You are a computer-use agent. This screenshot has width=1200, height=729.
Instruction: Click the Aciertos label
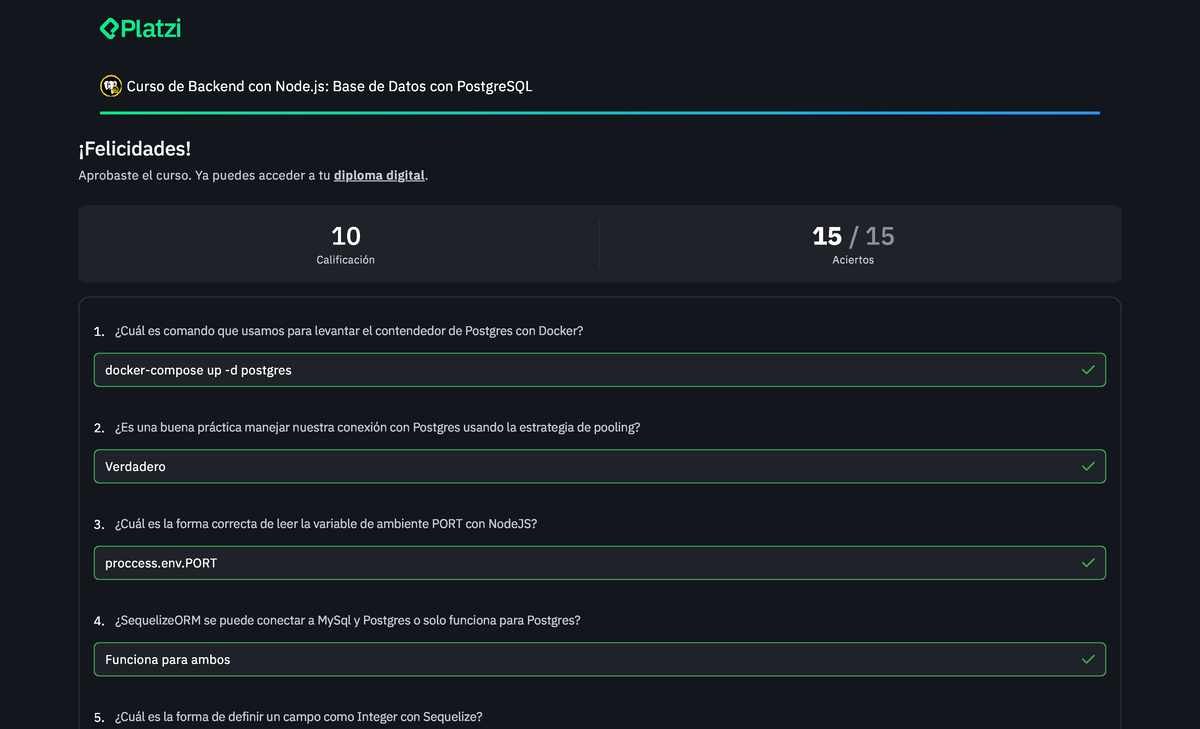coord(853,259)
